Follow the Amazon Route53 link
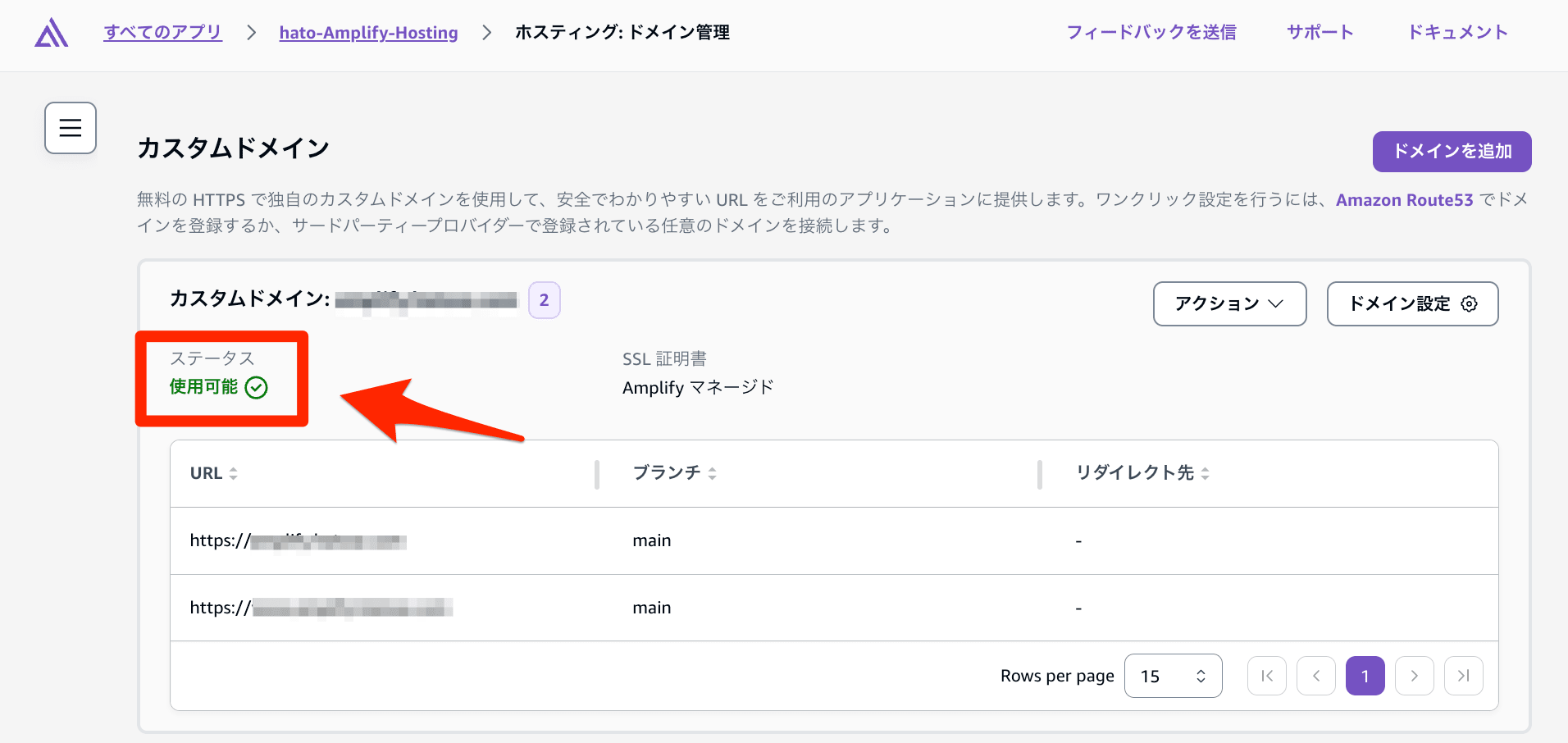1568x743 pixels. 1404,200
